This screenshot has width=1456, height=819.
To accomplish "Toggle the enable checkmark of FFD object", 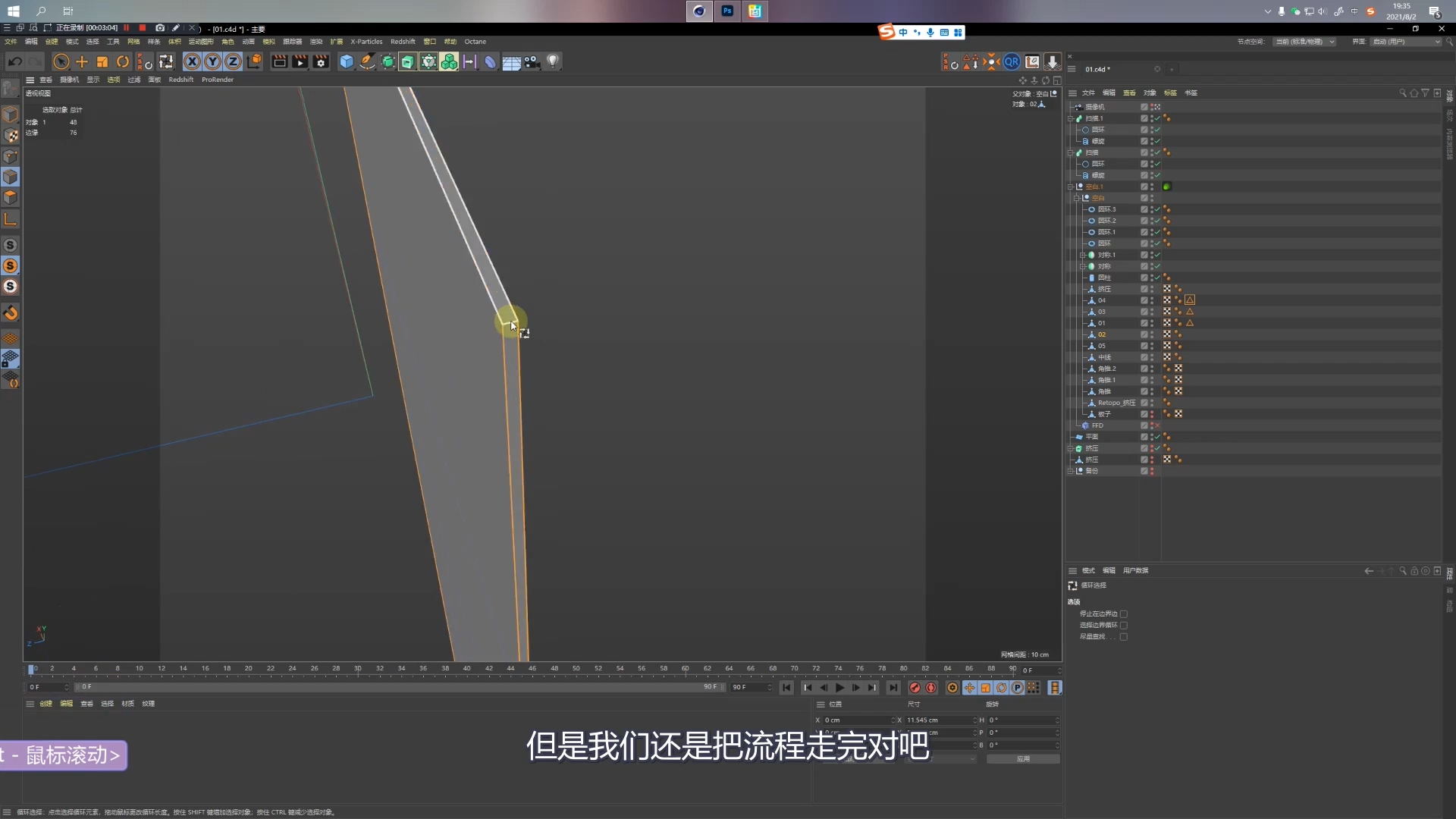I will click(1157, 426).
